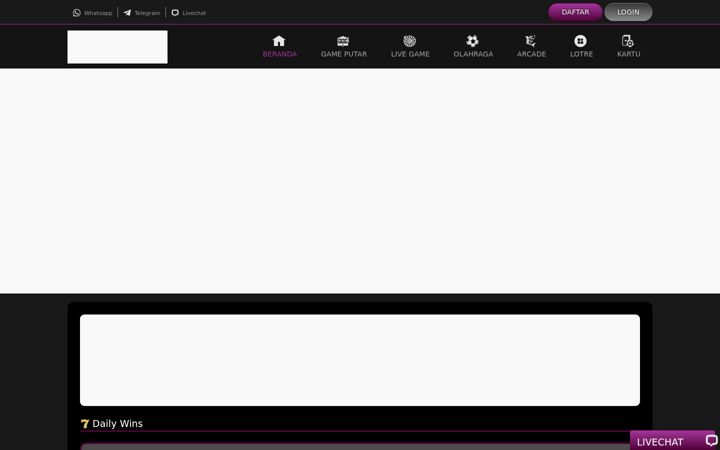Click the LOGIN button
The image size is (720, 450).
point(628,12)
